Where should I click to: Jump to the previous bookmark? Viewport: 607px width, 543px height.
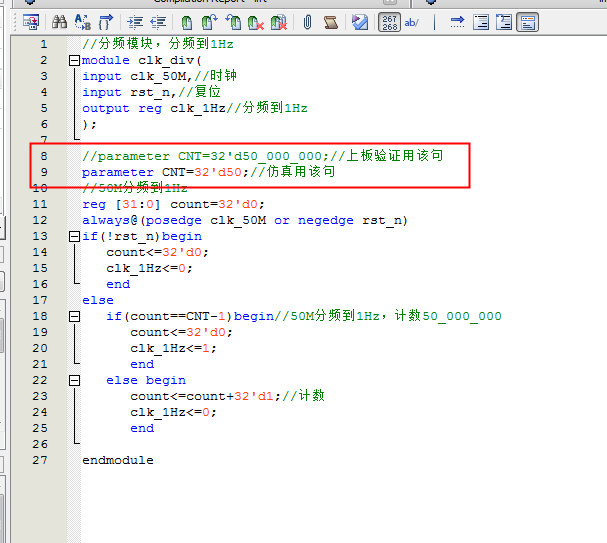[233, 22]
